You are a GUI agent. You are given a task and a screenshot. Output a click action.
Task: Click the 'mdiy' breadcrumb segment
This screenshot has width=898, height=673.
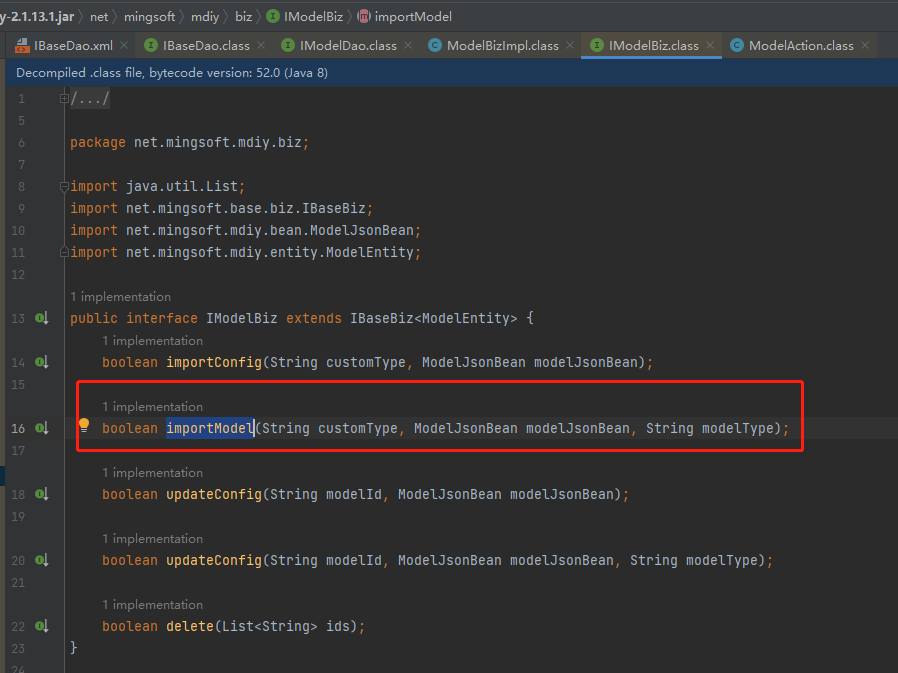tap(205, 17)
